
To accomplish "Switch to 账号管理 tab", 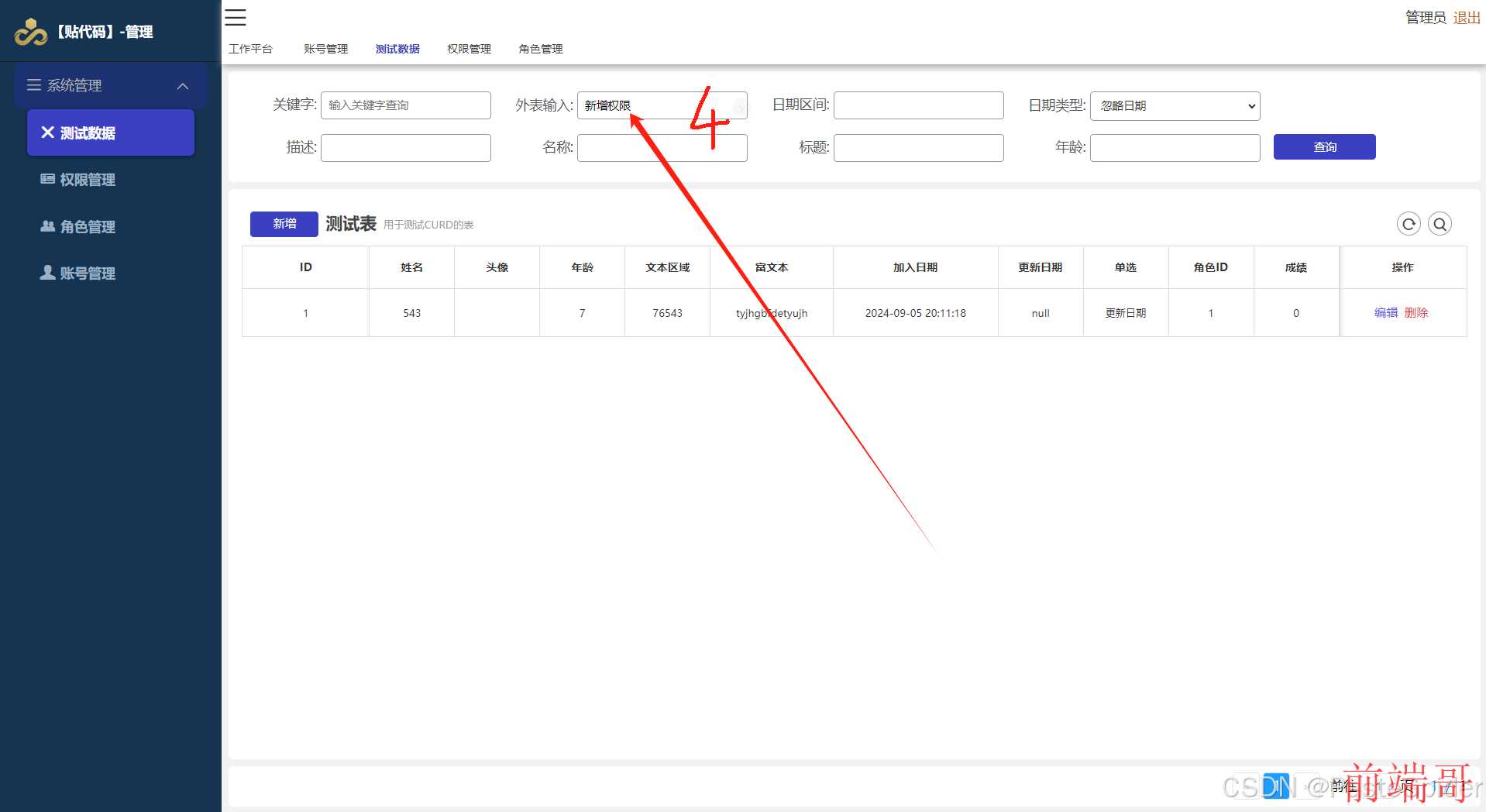I will [x=325, y=49].
